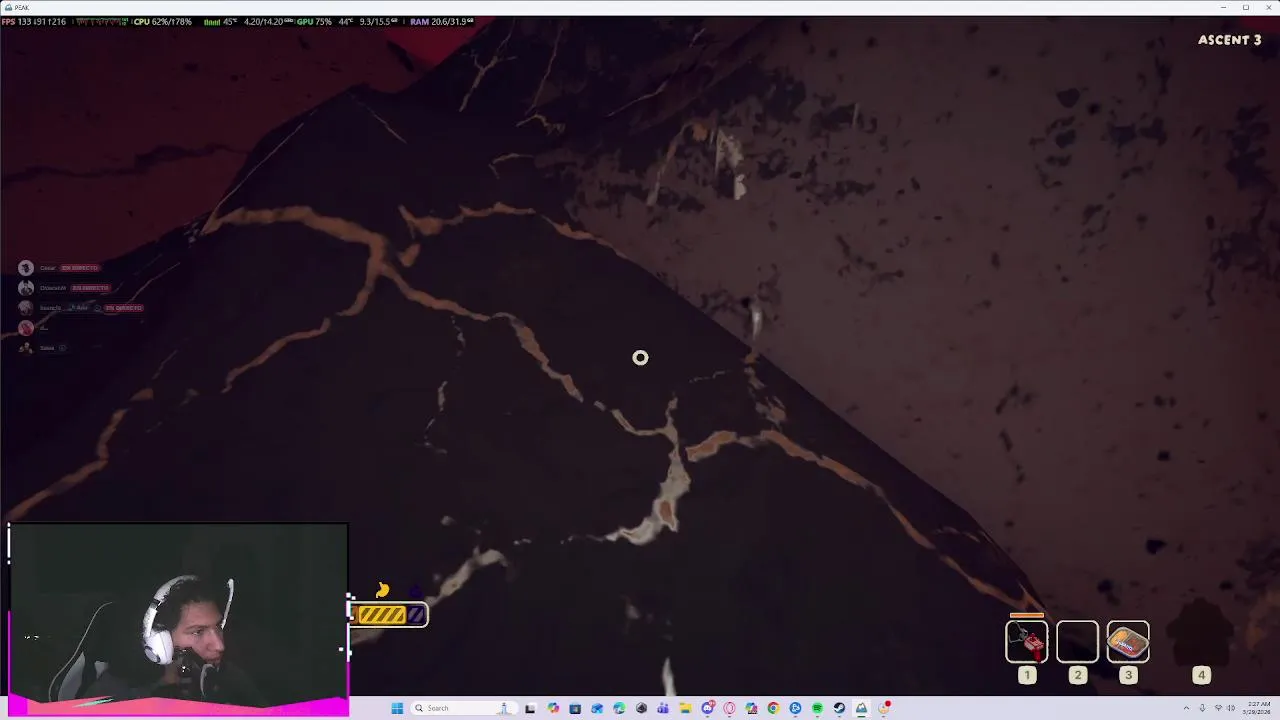Click Cesar's avatar in voice overlay
The width and height of the screenshot is (1280, 720).
coord(26,268)
